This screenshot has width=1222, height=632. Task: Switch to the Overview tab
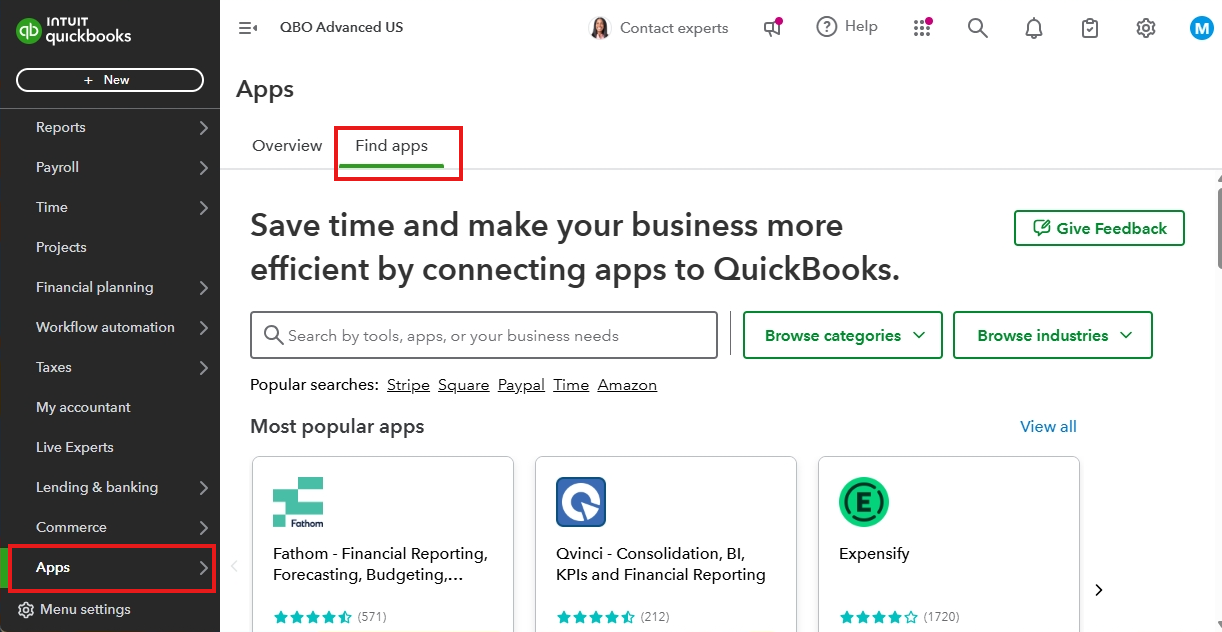click(x=287, y=146)
